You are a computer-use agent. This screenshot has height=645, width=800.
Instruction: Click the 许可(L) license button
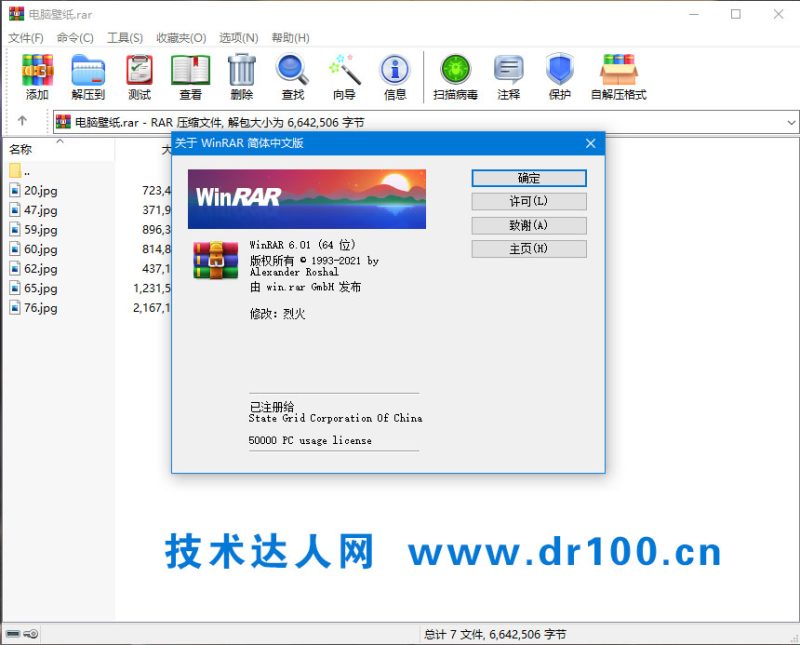click(x=529, y=201)
